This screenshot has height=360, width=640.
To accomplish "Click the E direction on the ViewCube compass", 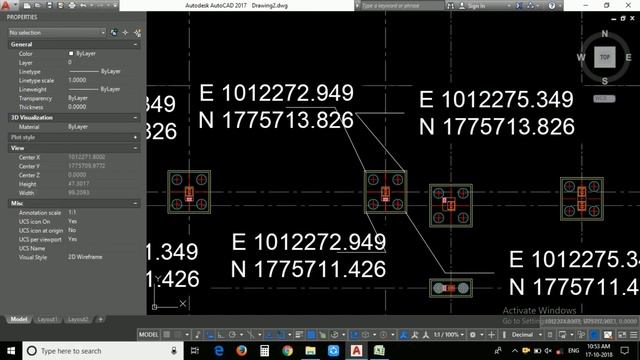I will (x=628, y=57).
